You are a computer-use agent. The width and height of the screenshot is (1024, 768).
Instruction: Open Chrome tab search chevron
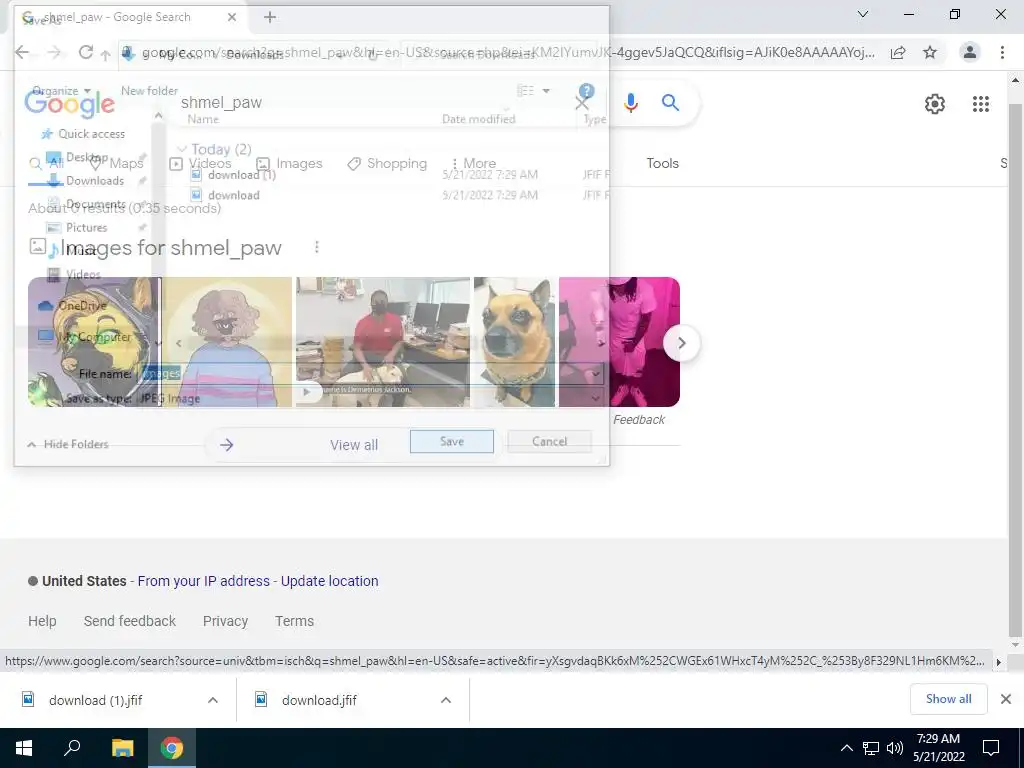tap(863, 14)
